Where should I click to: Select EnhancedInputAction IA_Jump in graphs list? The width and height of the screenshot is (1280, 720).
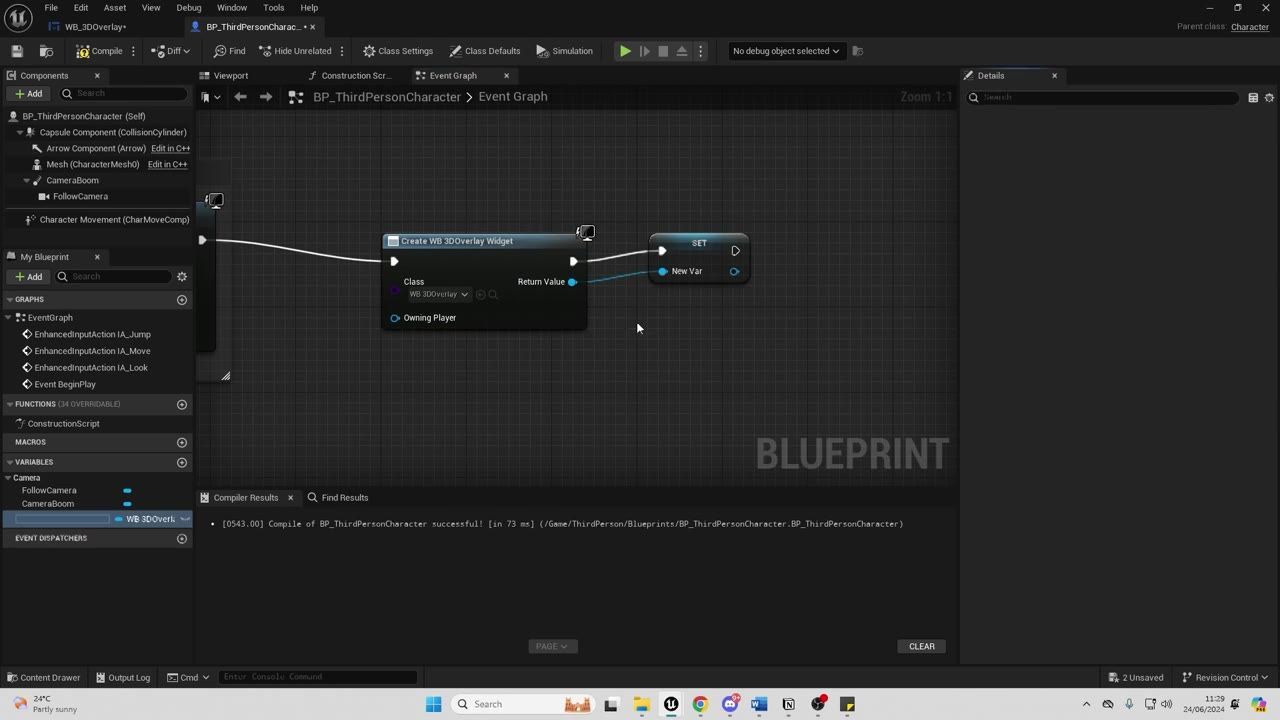click(x=92, y=334)
